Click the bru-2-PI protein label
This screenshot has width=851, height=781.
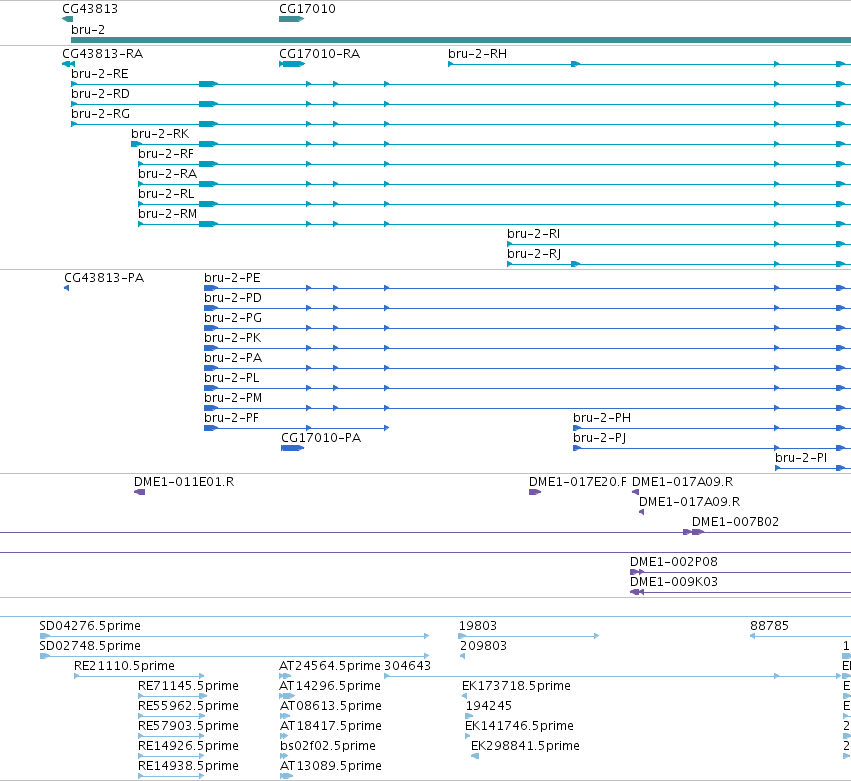point(801,458)
